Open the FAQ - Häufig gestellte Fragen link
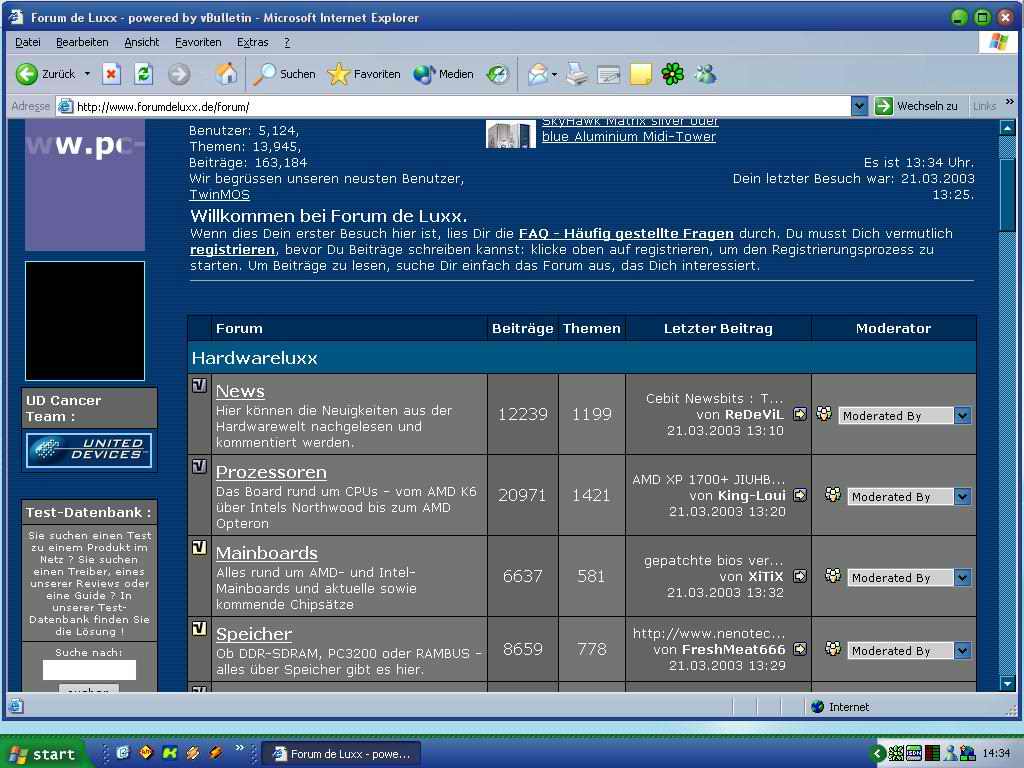The image size is (1024, 768). (626, 233)
